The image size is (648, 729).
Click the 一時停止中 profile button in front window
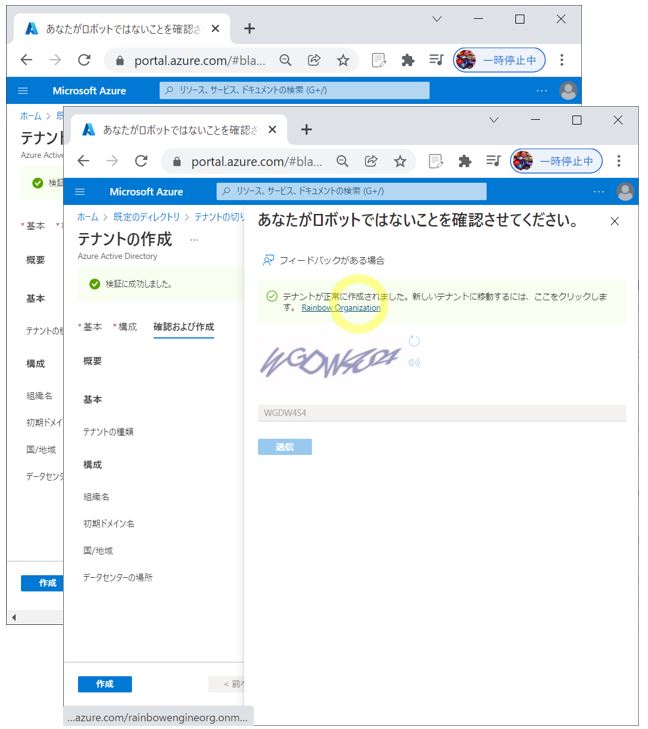coord(556,161)
